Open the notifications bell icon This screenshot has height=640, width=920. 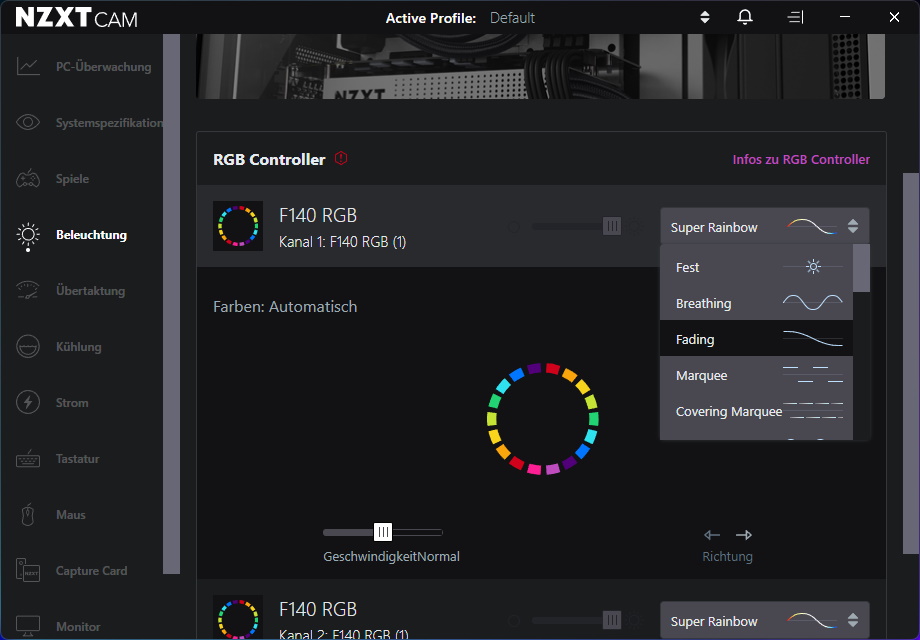(745, 18)
